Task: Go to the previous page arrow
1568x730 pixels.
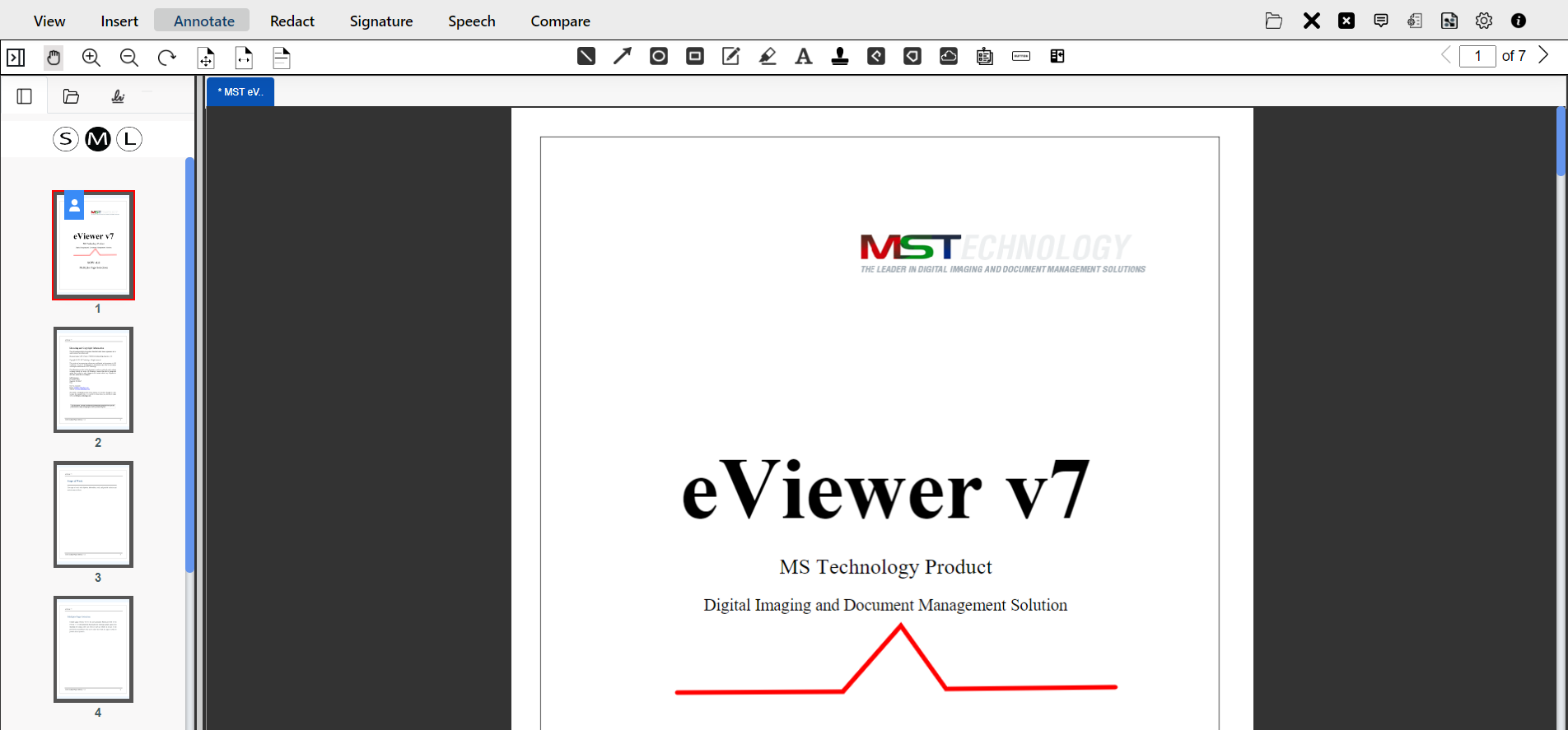Action: 1446,56
